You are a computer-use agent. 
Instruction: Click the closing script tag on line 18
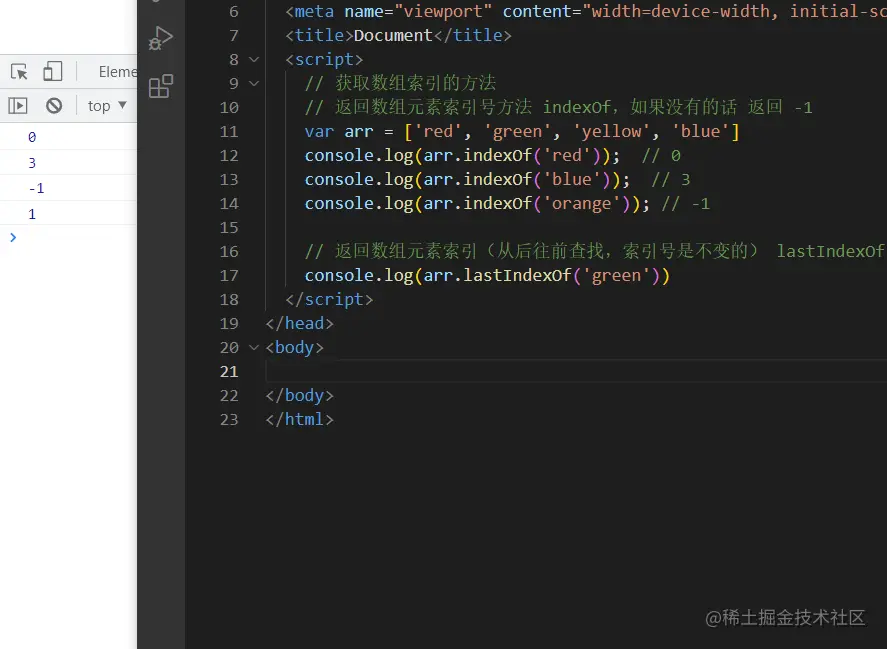coord(329,299)
